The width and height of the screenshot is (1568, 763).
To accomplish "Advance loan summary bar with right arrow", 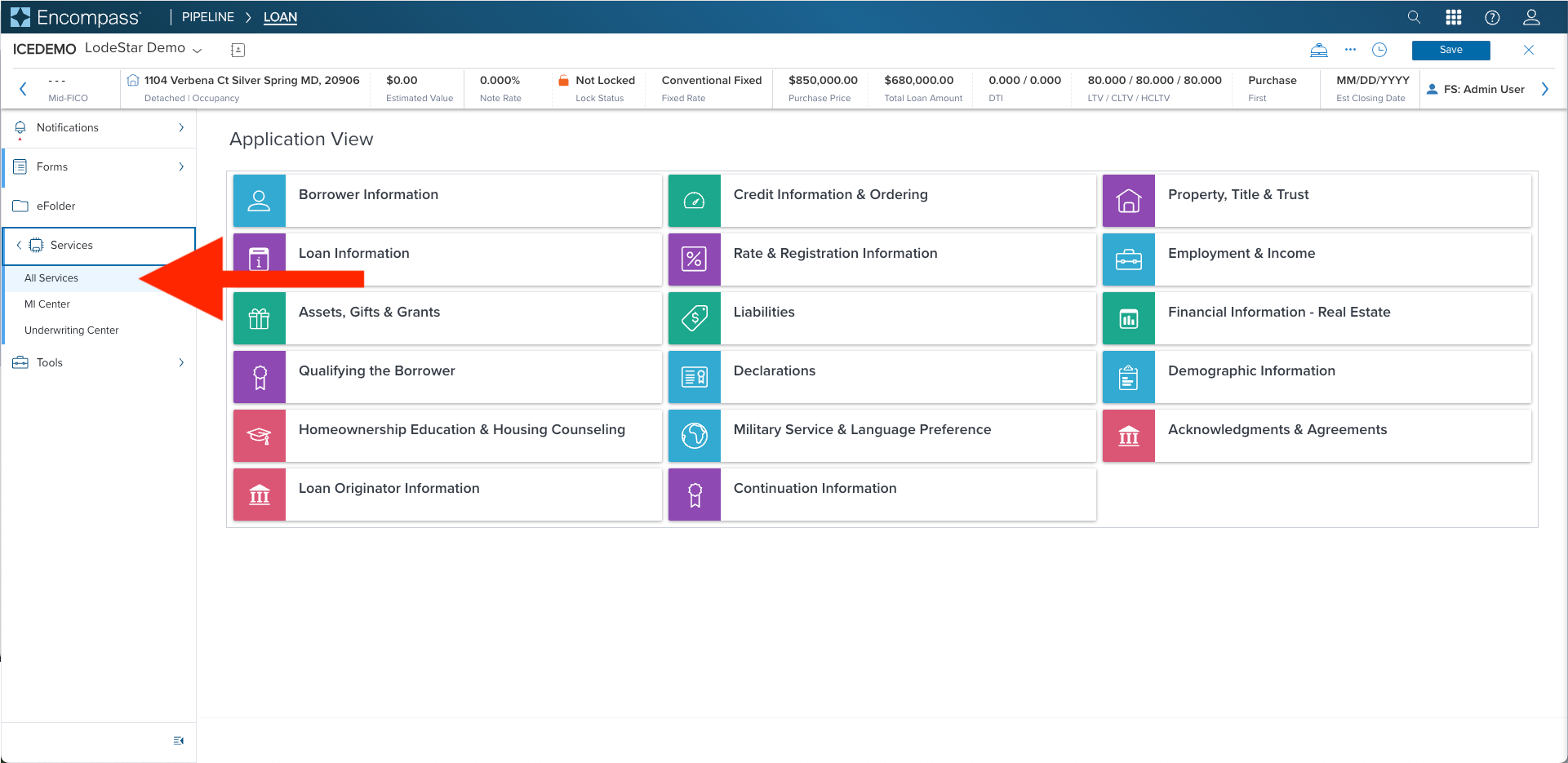I will tap(1544, 89).
